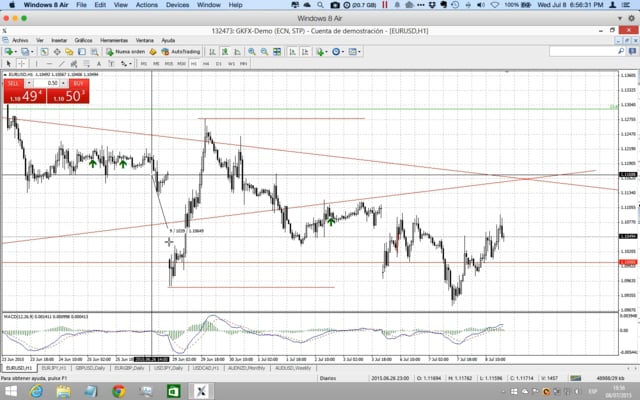Expand the periodicity clock dropdown
Screen dimensions: 640x400
[343, 51]
